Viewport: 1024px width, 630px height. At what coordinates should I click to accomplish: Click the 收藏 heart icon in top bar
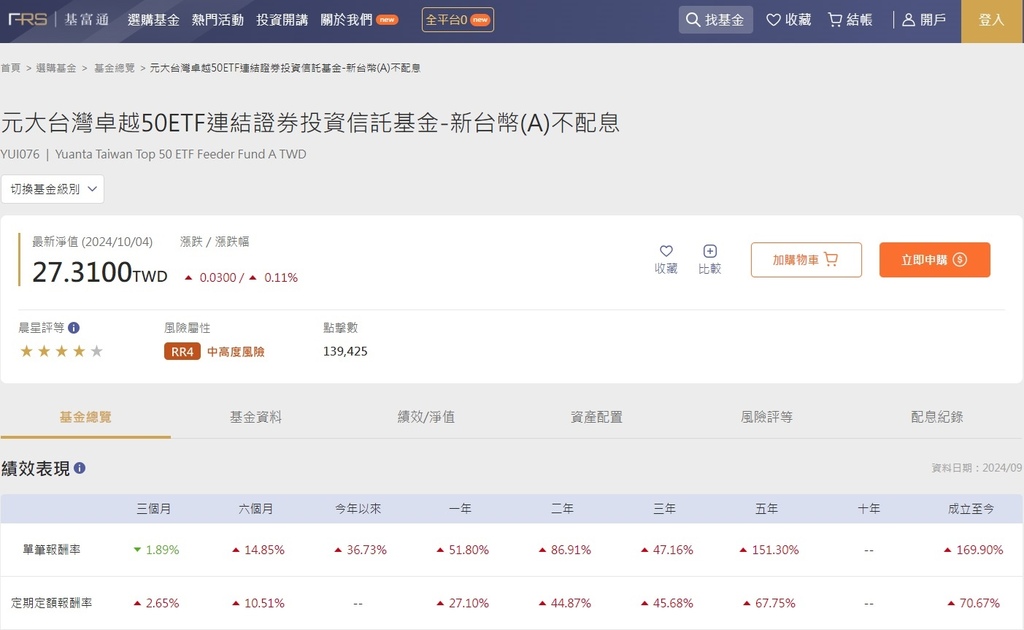(788, 20)
